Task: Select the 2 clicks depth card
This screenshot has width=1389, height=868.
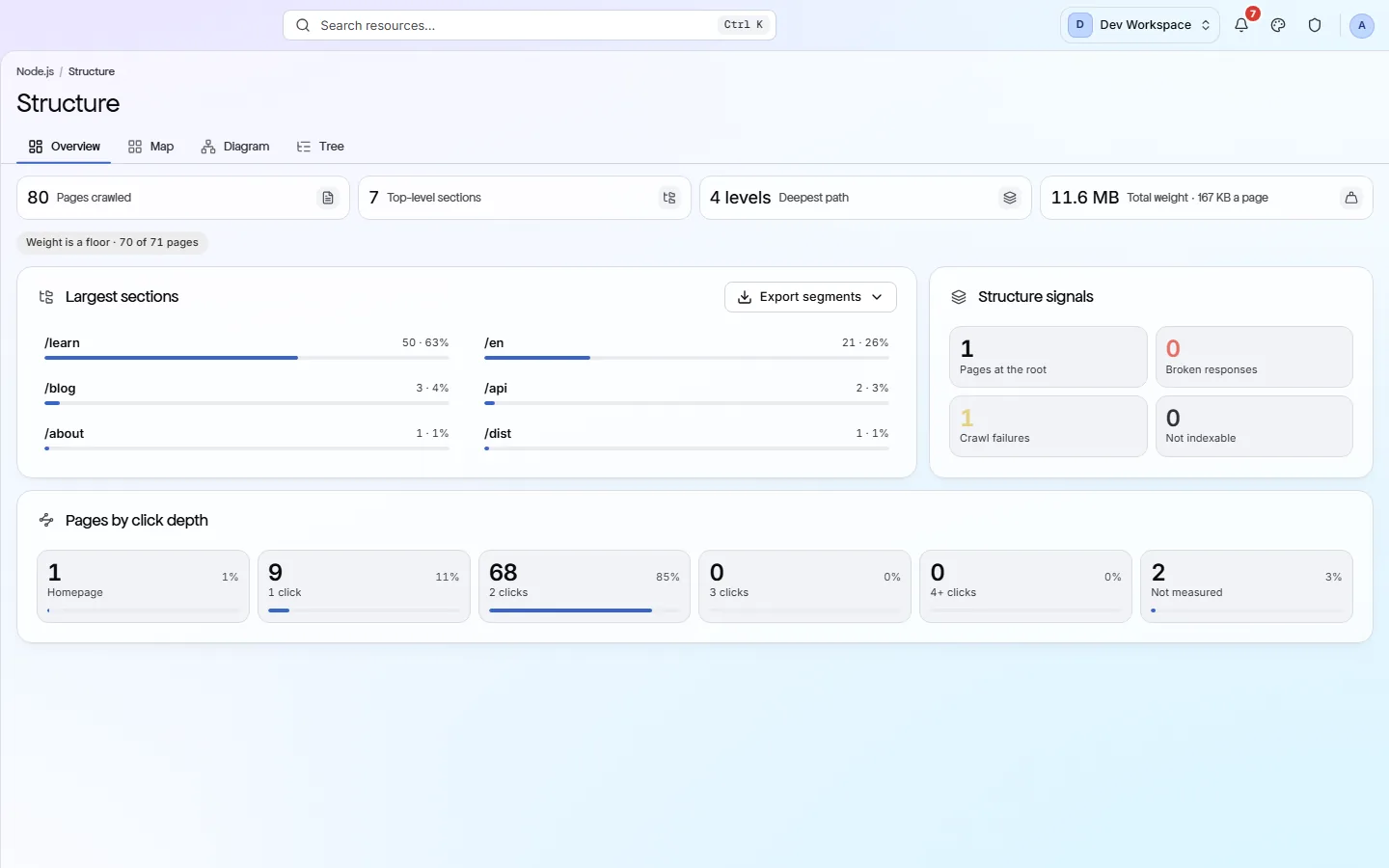Action: (585, 586)
